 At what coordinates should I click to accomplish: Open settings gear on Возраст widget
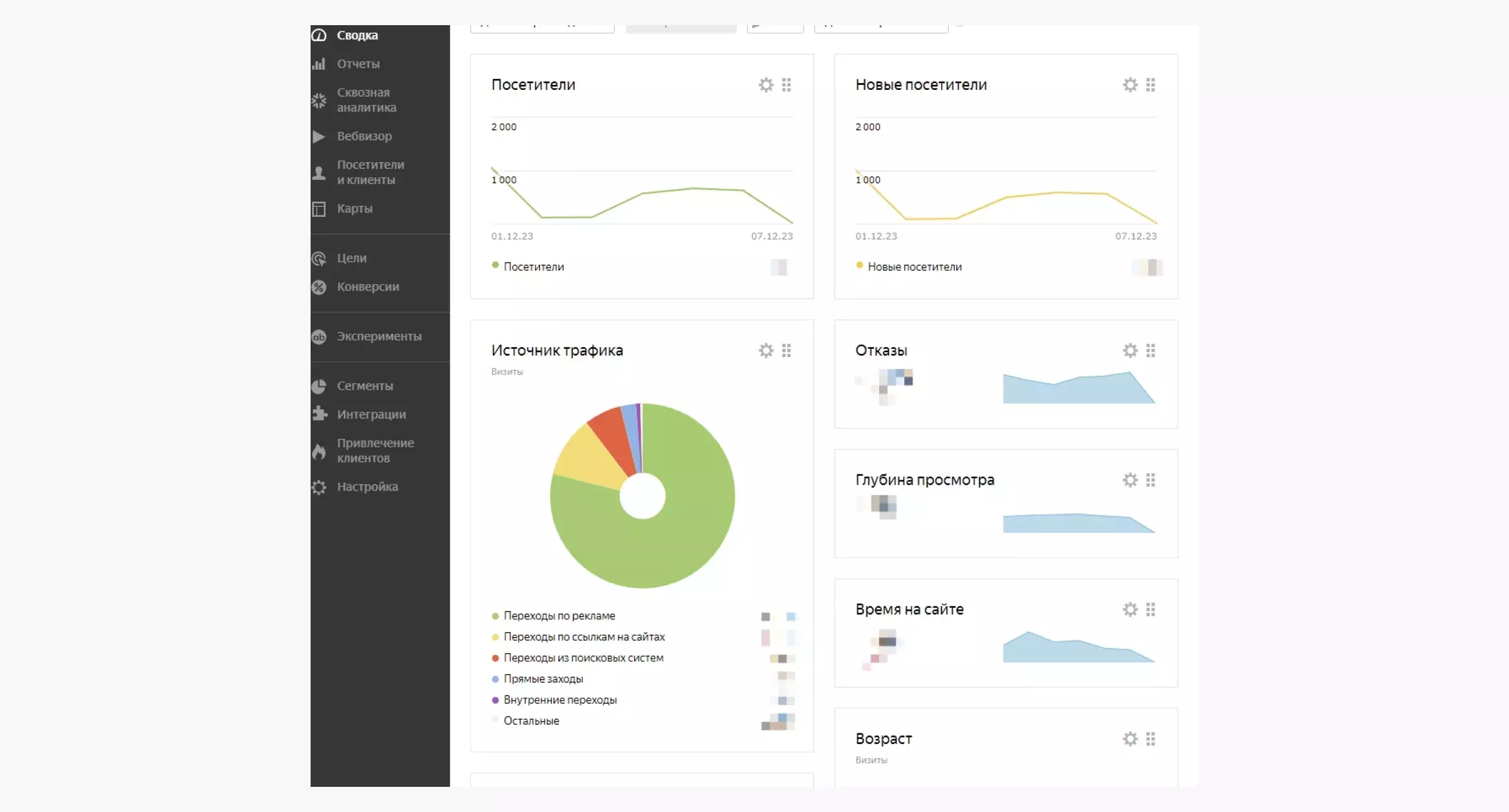[x=1130, y=739]
